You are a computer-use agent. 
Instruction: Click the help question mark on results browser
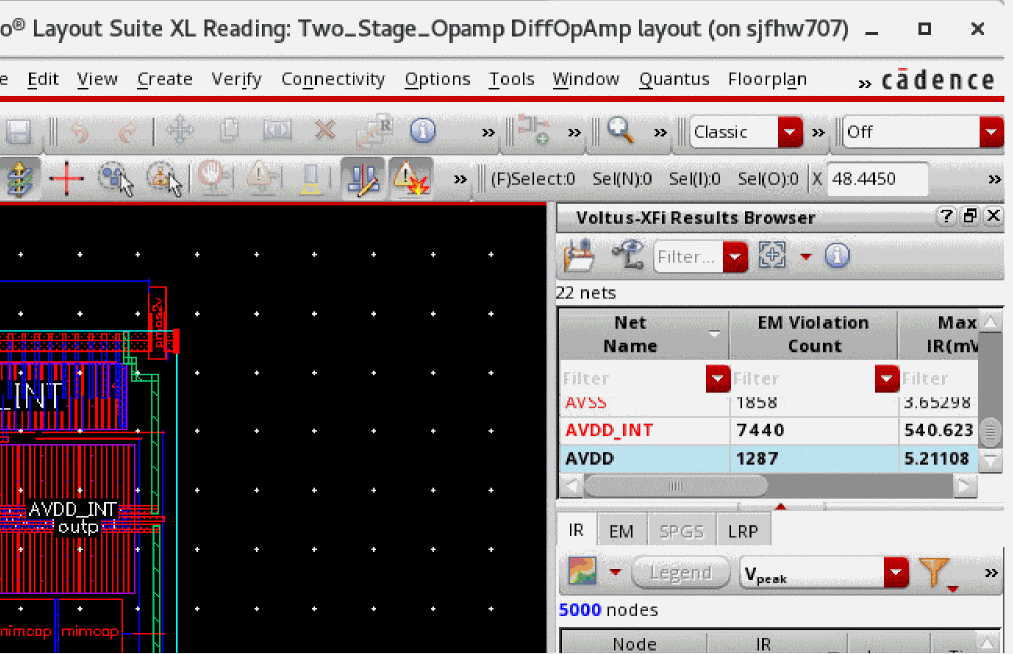tap(946, 216)
